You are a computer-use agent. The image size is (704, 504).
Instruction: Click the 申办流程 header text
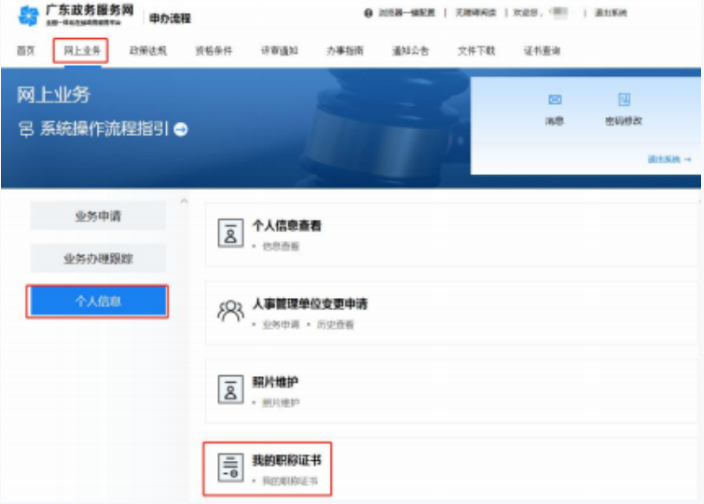[x=170, y=18]
